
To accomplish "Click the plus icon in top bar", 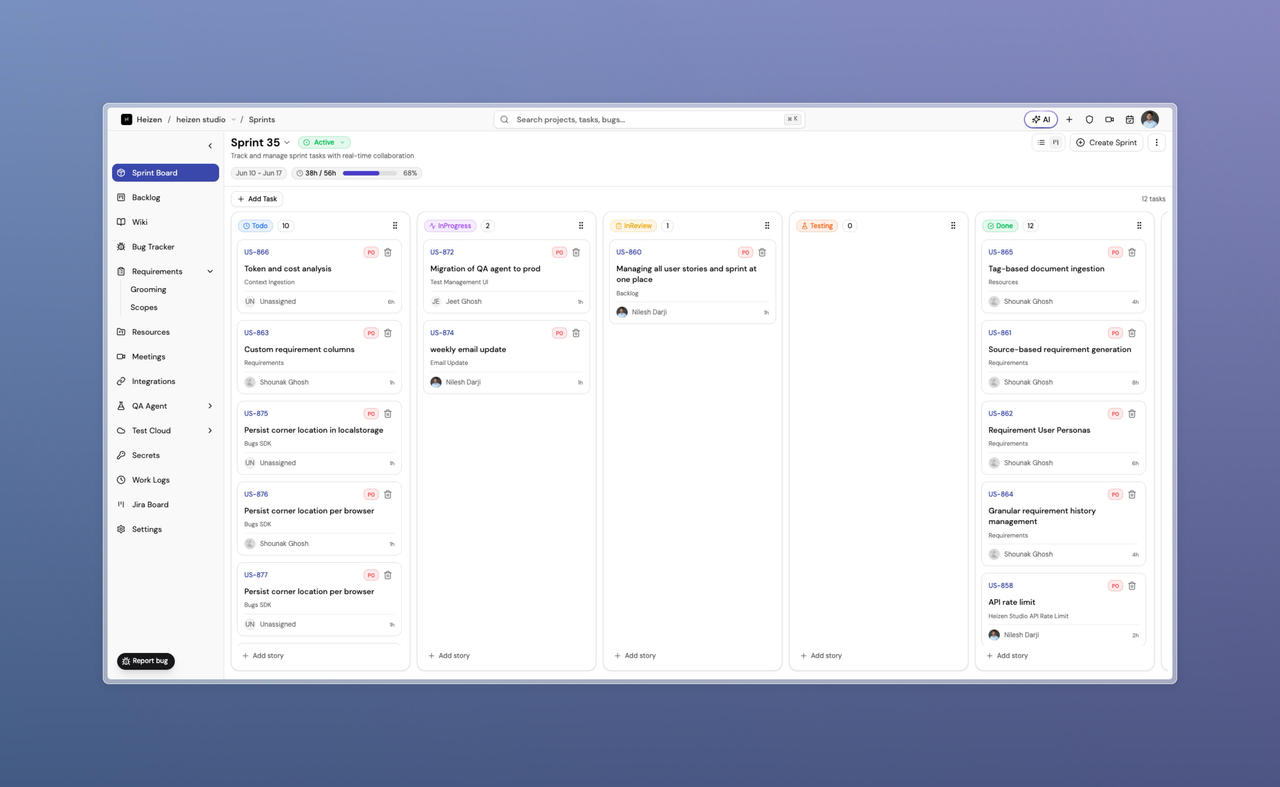I will [x=1069, y=119].
